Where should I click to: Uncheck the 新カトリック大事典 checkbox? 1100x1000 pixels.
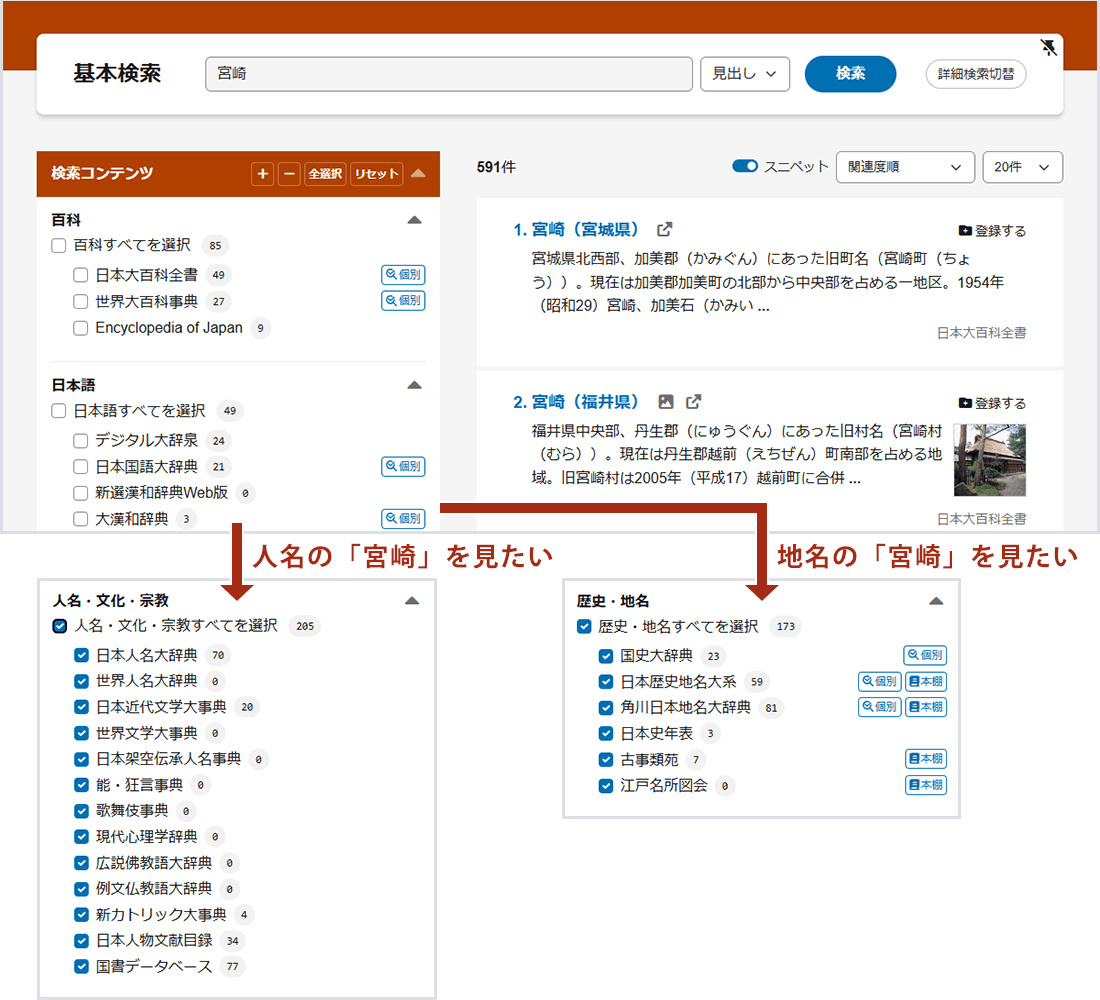pyautogui.click(x=81, y=914)
